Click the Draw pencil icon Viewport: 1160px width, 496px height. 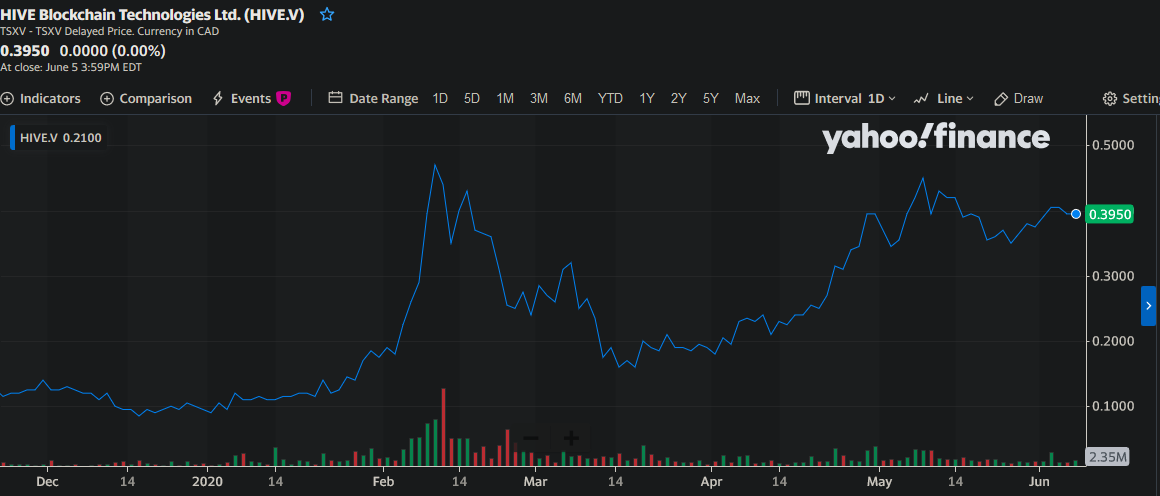[x=1001, y=98]
